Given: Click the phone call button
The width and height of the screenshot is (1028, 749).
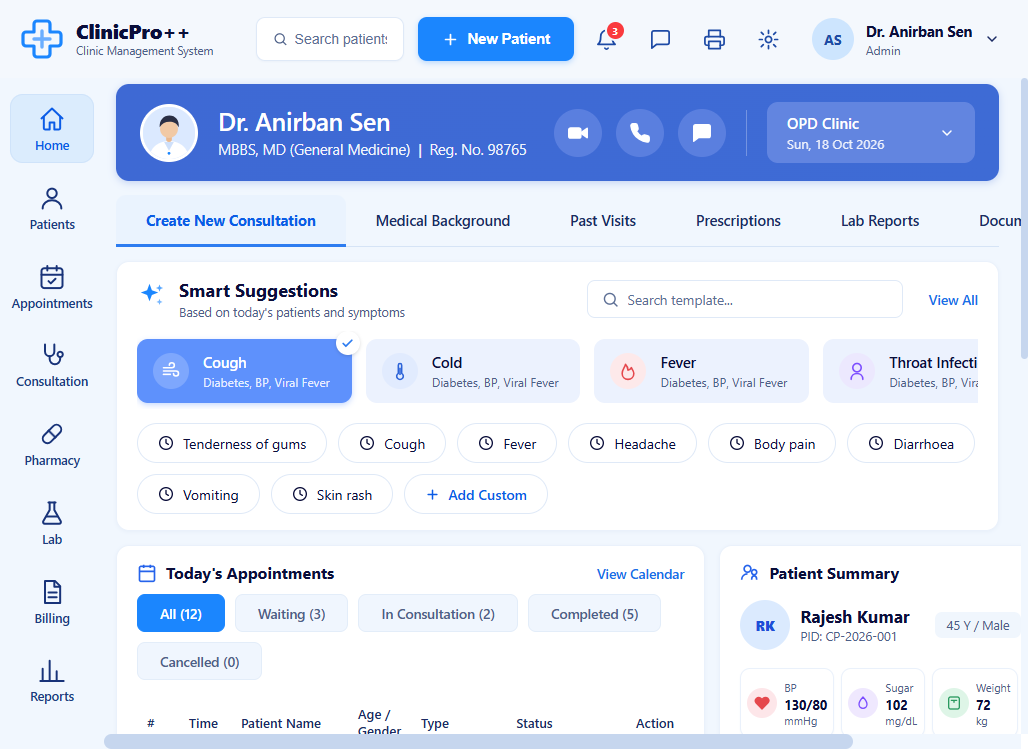Looking at the screenshot, I should pyautogui.click(x=640, y=133).
